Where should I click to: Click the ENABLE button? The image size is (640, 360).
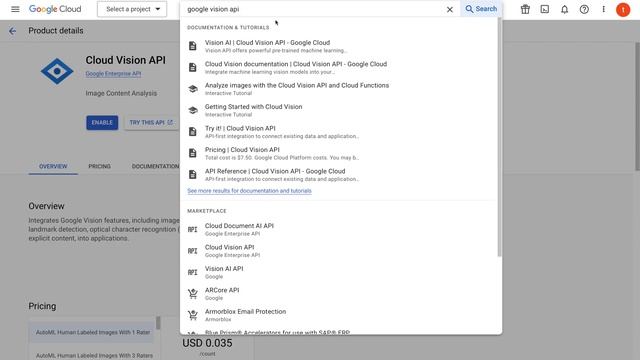click(102, 122)
